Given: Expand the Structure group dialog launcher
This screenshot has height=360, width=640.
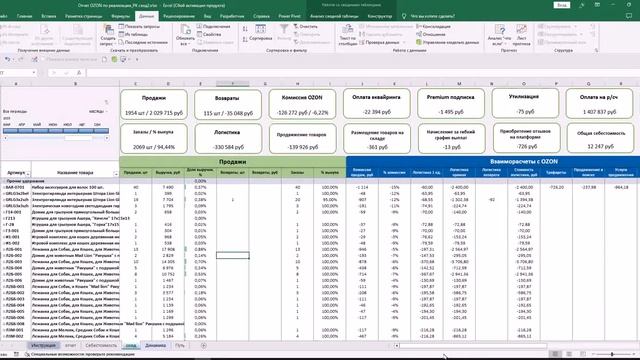Looking at the screenshot, I should click(x=596, y=51).
